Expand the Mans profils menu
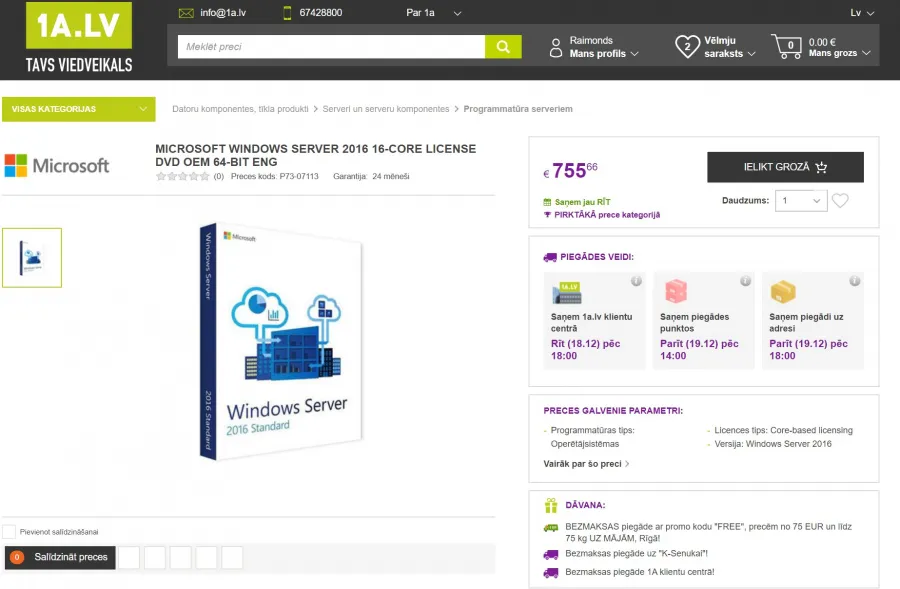The width and height of the screenshot is (900, 589). click(x=604, y=53)
